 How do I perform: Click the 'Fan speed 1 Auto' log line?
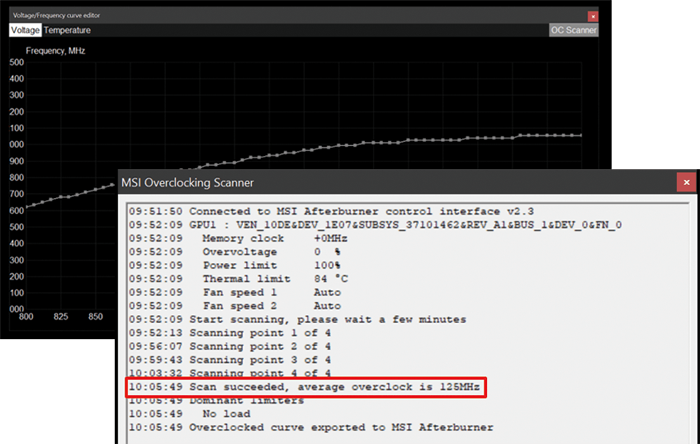[x=235, y=292]
